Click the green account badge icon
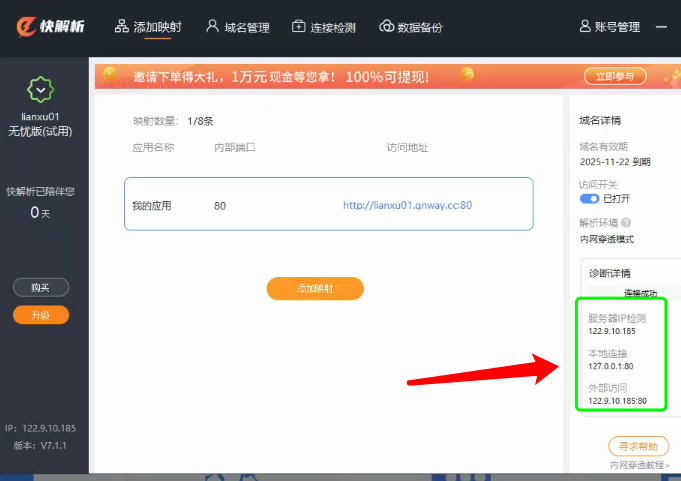This screenshot has width=681, height=481. (x=40, y=89)
